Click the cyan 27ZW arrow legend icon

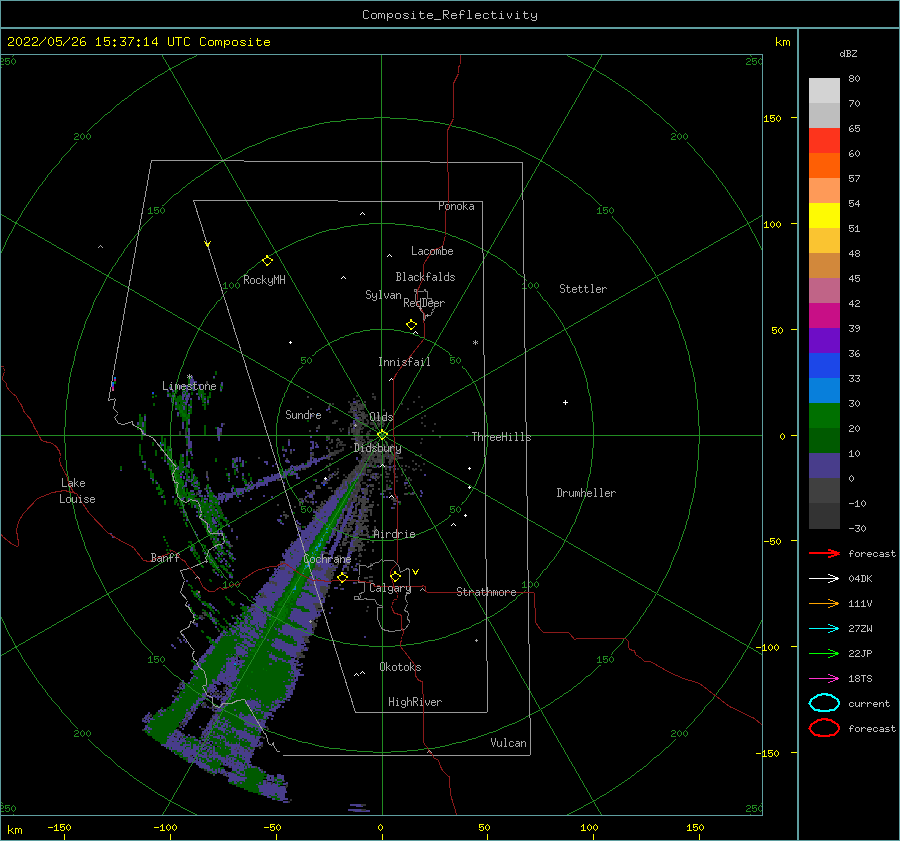824,629
